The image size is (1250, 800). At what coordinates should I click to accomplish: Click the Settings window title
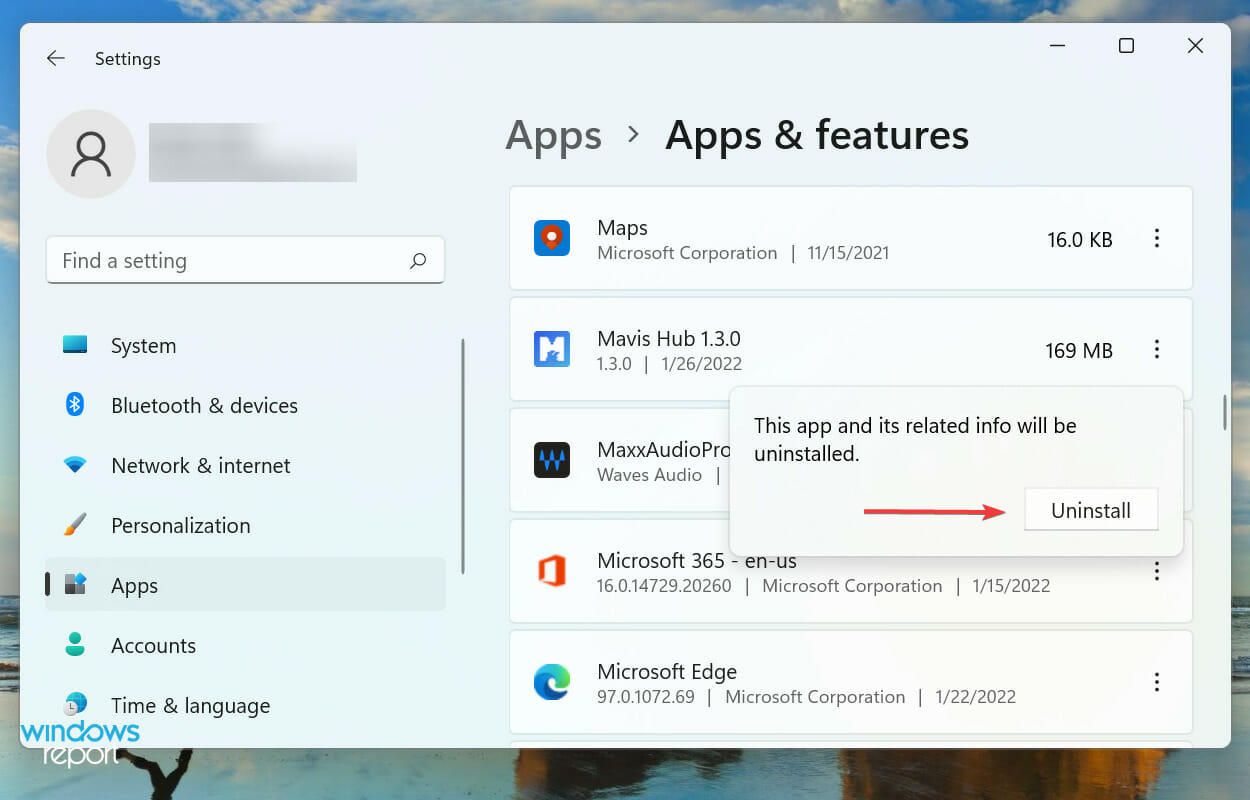(x=128, y=59)
